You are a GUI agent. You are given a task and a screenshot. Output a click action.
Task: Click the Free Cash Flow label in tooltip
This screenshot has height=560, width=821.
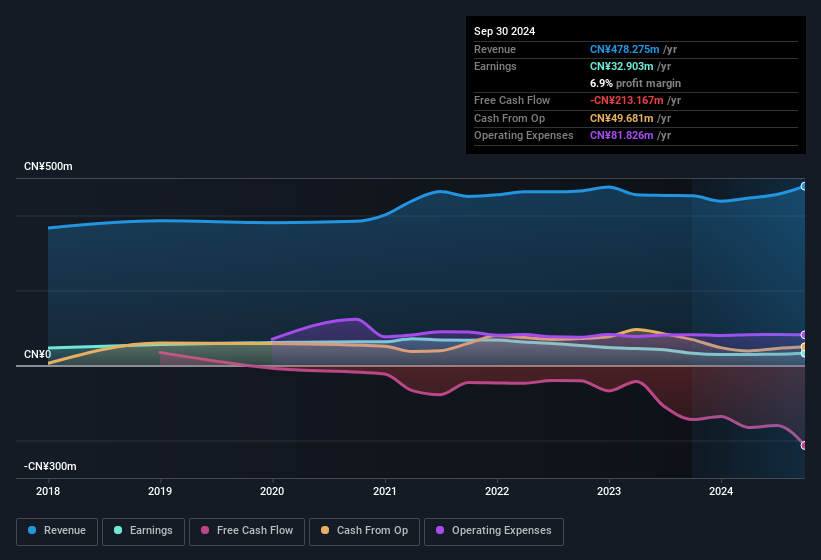pos(512,100)
